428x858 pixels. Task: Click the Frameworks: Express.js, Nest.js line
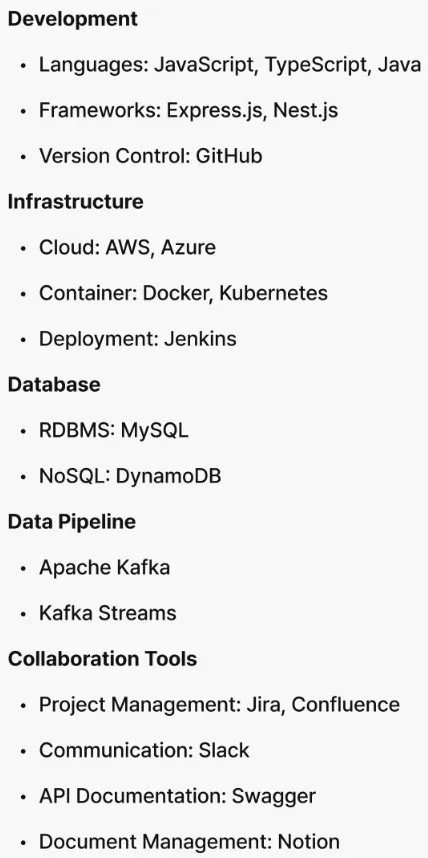point(188,111)
